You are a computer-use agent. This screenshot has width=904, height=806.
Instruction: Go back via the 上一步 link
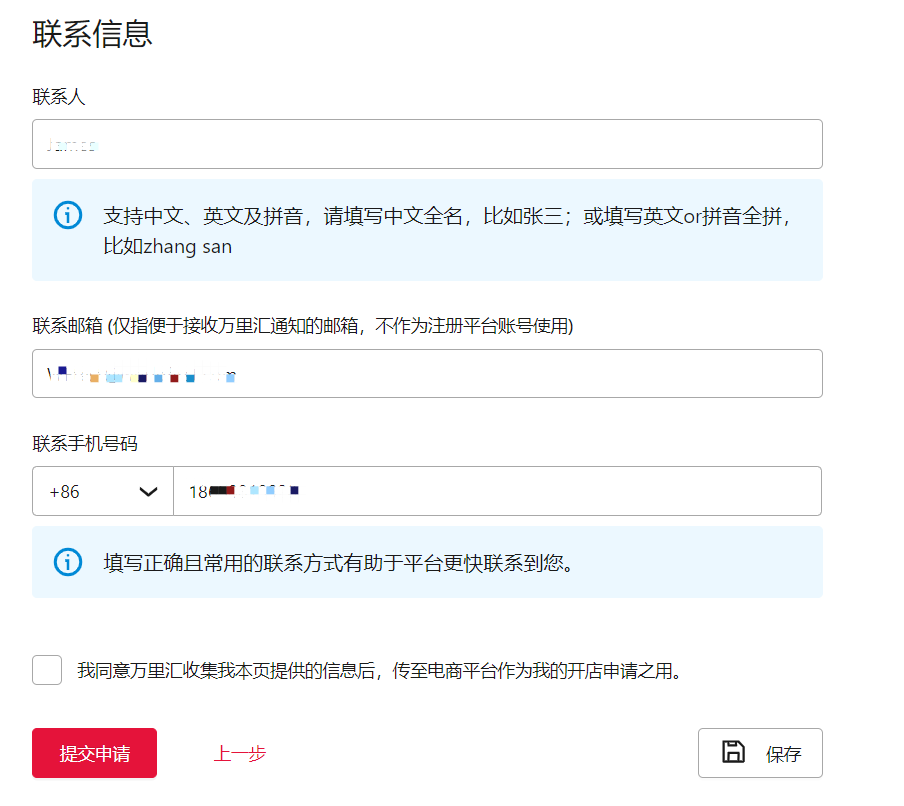[x=240, y=753]
